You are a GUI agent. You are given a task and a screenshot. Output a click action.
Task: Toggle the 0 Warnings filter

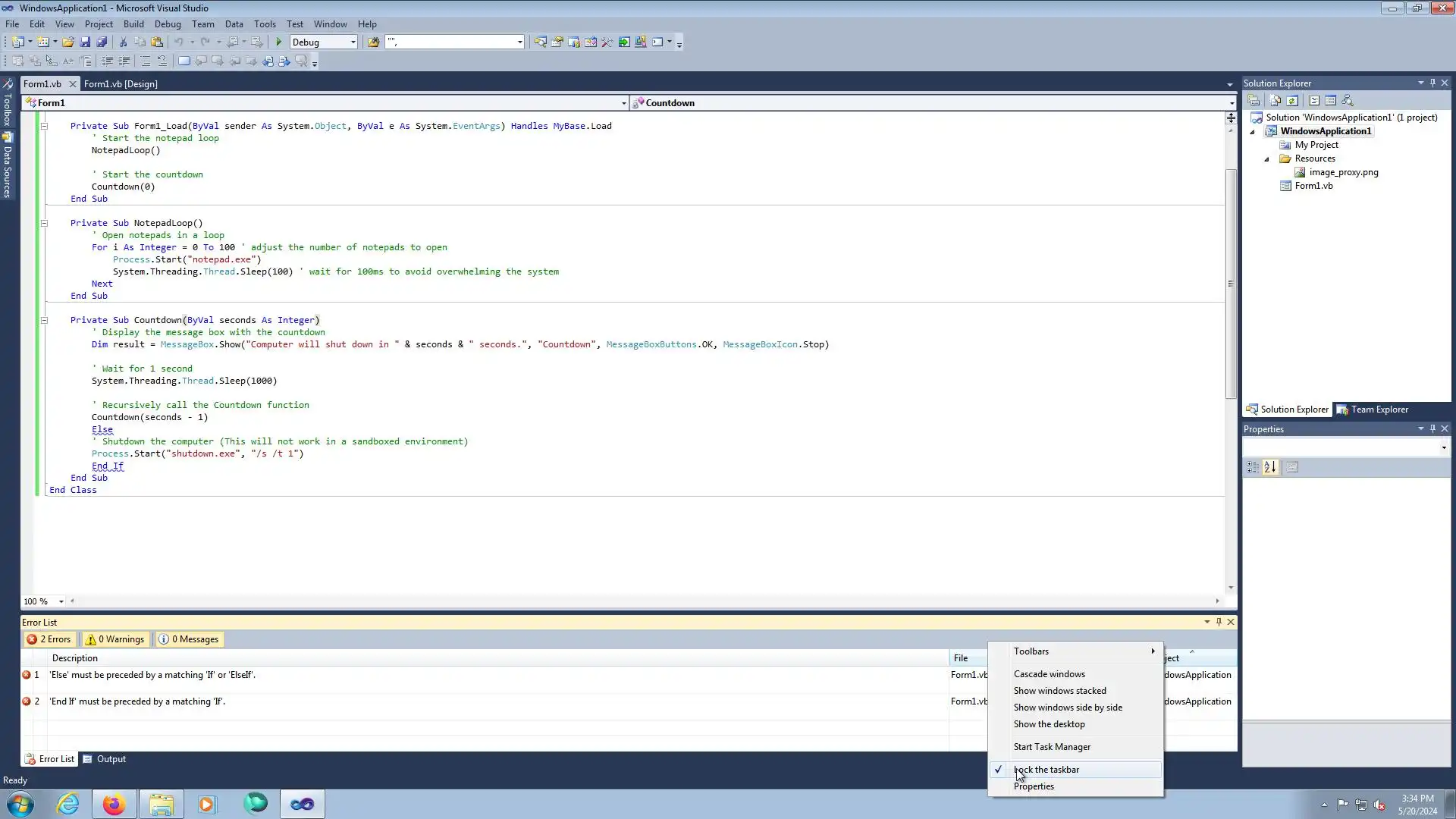coord(115,639)
